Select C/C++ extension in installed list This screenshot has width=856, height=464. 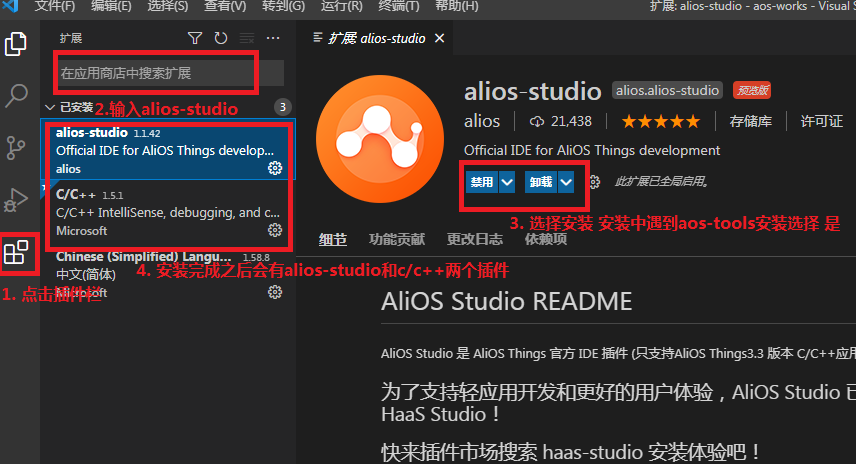point(168,212)
